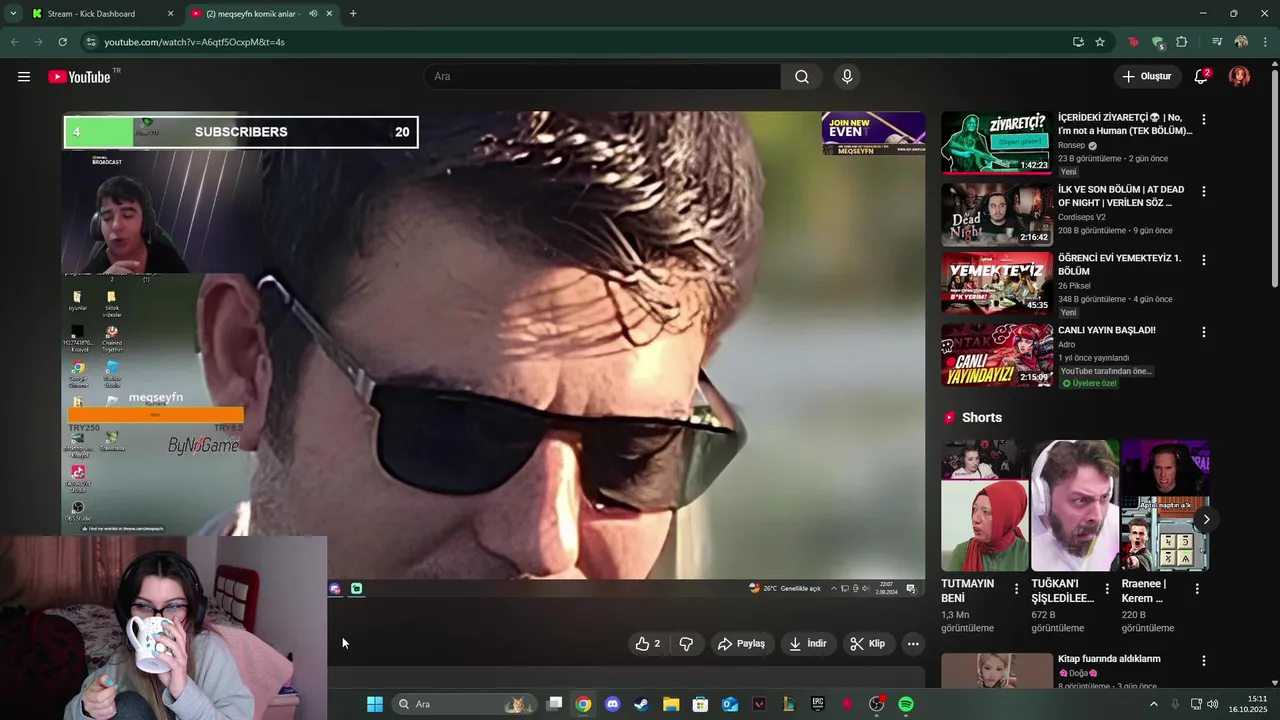Screen dimensions: 1280x720
Task: Open Windows Start menu
Action: pyautogui.click(x=375, y=704)
